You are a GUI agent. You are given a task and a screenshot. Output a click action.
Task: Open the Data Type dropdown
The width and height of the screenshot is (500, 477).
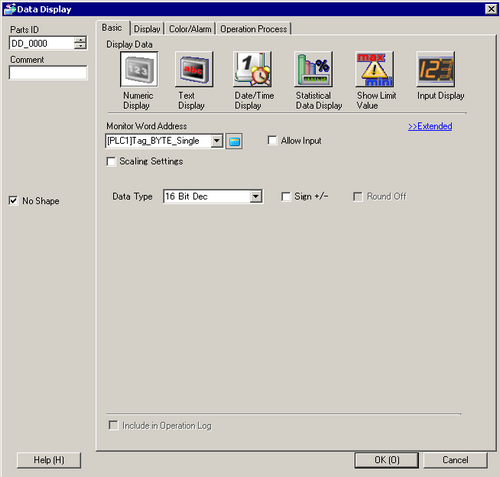(x=256, y=196)
